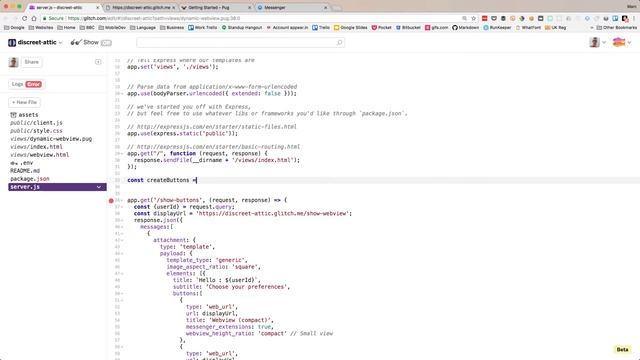The height and width of the screenshot is (360, 640).
Task: Open the Work Trello bookmark
Action: [202, 28]
